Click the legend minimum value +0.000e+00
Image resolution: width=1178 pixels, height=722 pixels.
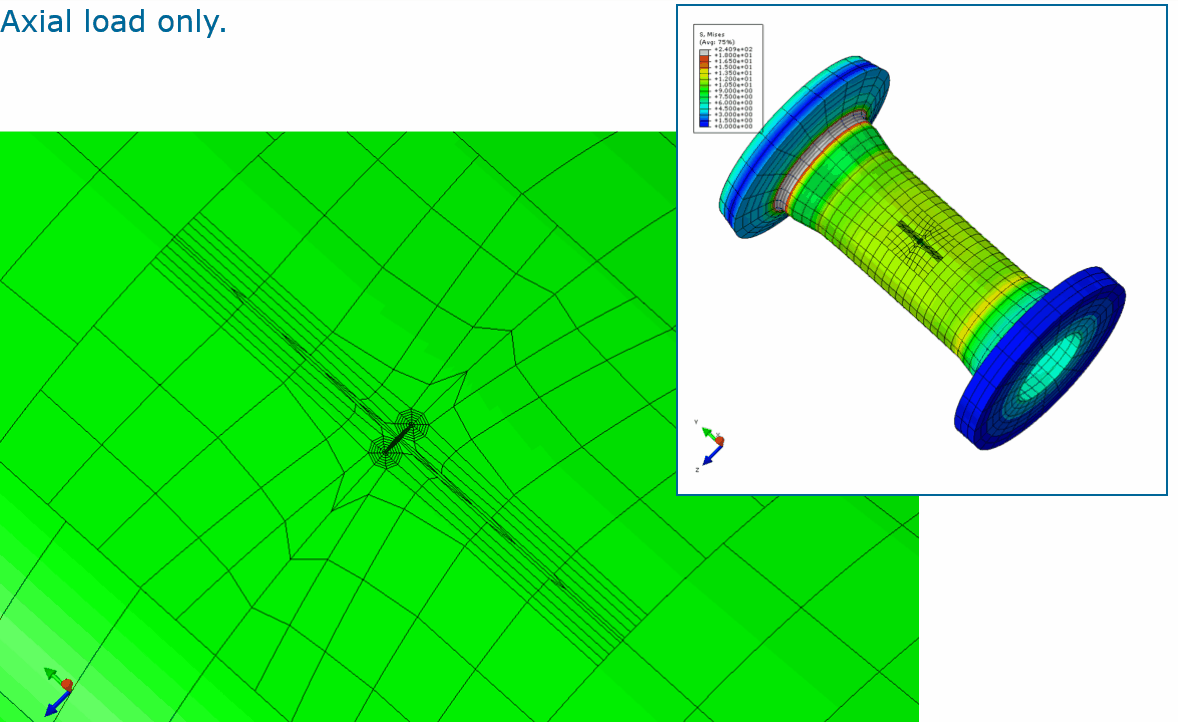[x=732, y=127]
